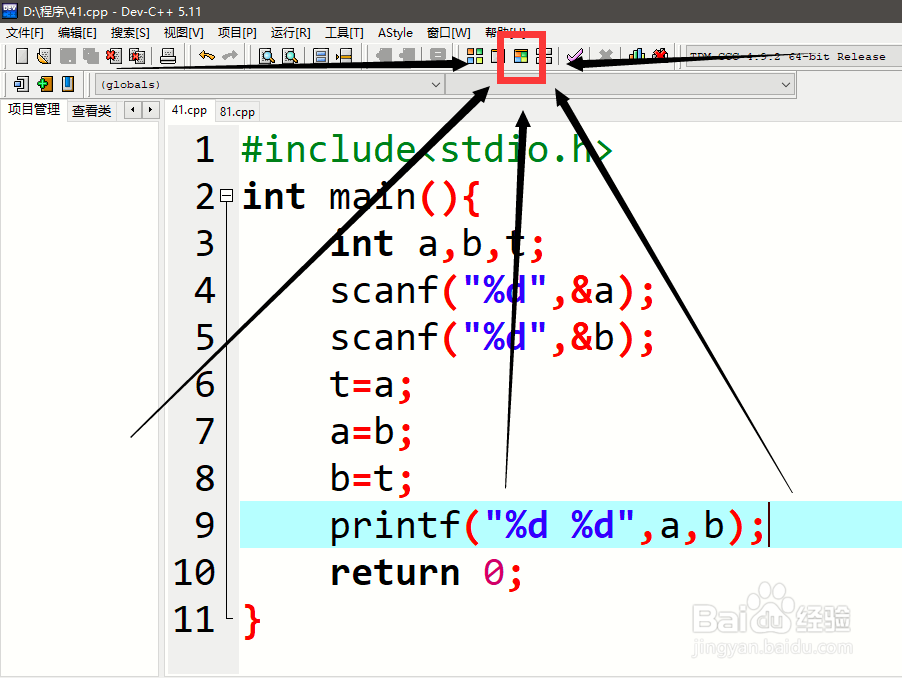902x678 pixels.
Task: Start debugging with the checkmark icon
Action: coord(575,56)
